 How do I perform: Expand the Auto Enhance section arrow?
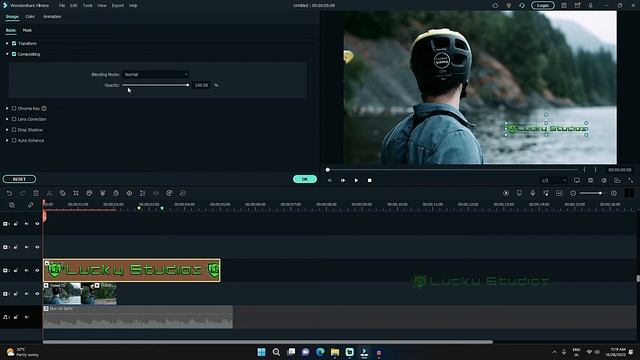click(7, 140)
